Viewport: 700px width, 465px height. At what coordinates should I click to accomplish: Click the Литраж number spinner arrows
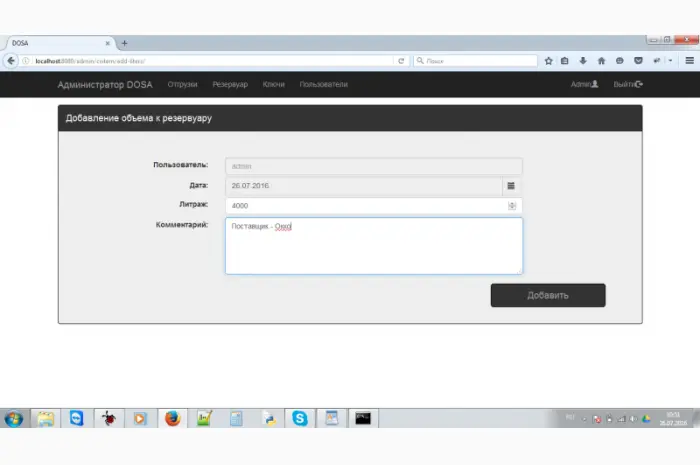(x=512, y=205)
